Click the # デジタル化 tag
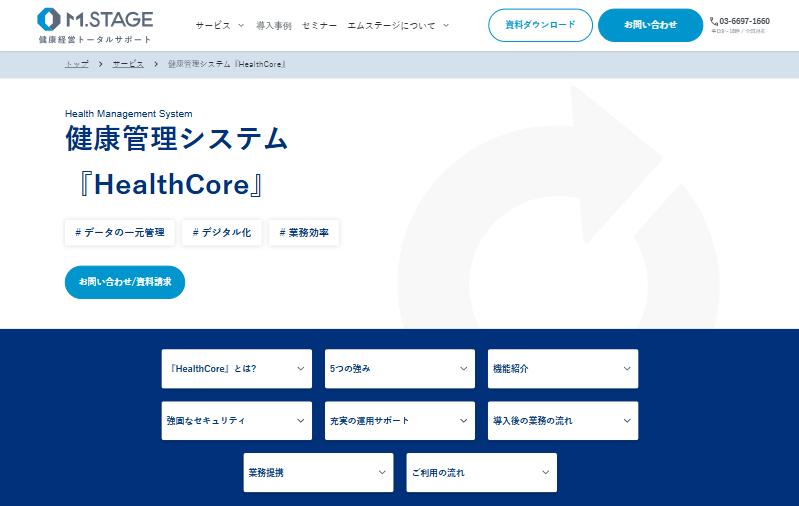Viewport: 799px width, 506px height. pos(222,233)
